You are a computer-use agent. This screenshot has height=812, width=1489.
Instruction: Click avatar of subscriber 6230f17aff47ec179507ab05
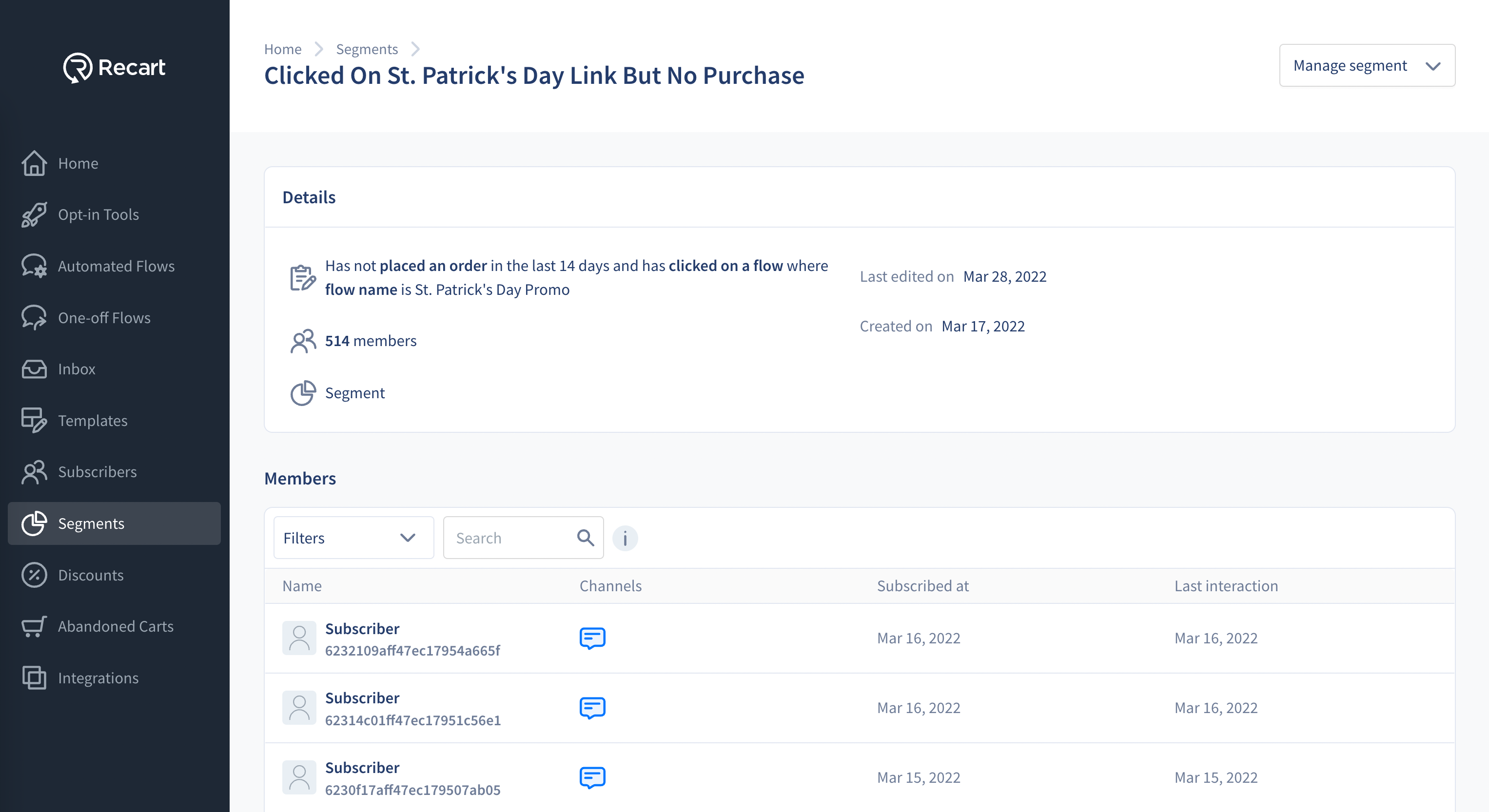coord(299,777)
